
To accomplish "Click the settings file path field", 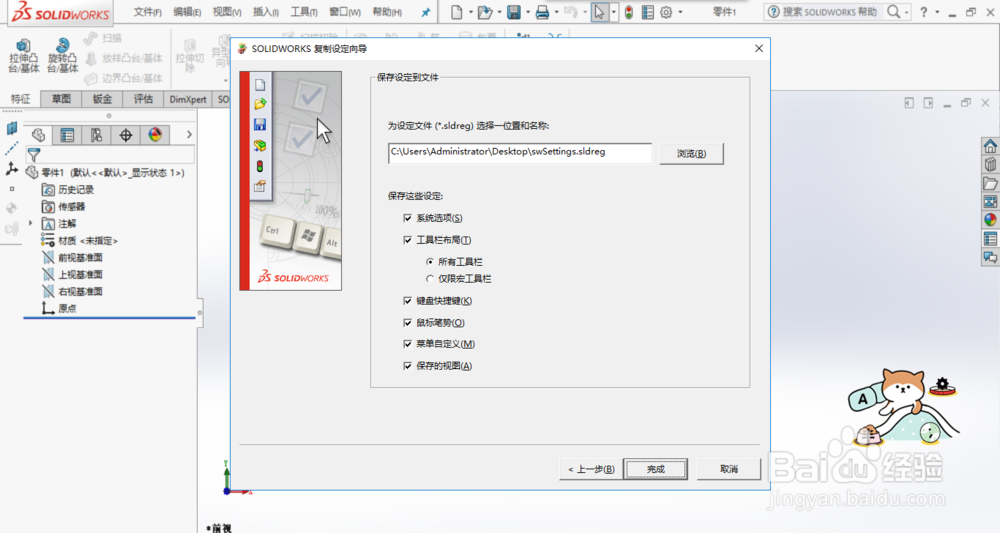I will (520, 153).
